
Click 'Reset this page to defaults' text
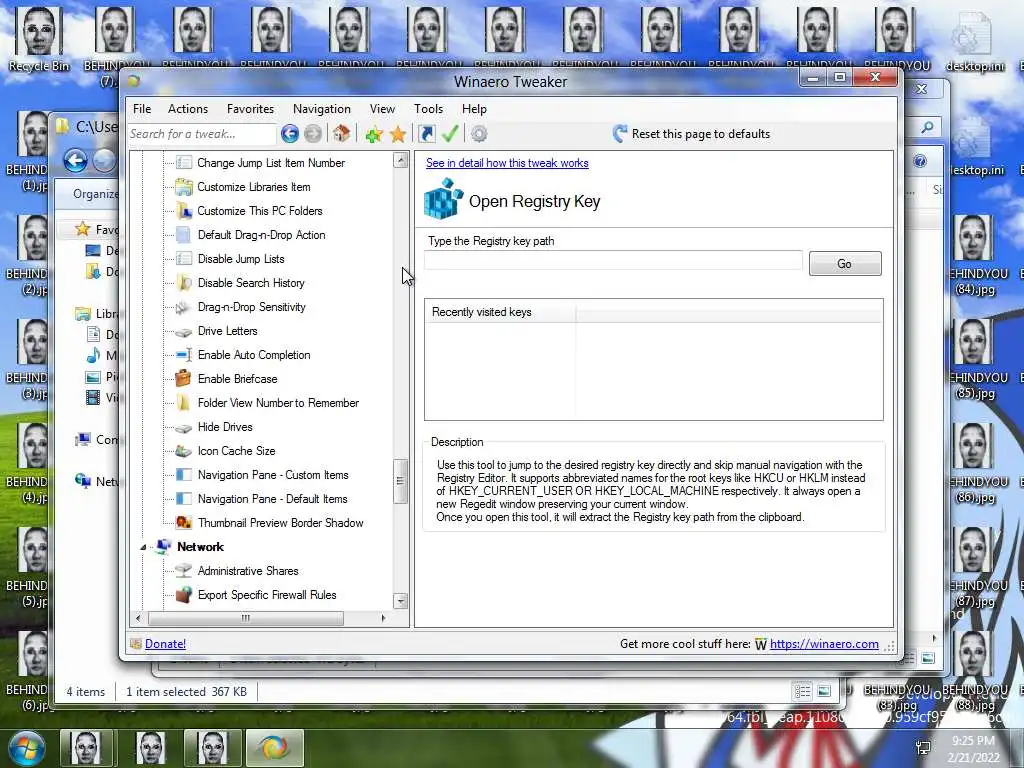coord(701,134)
